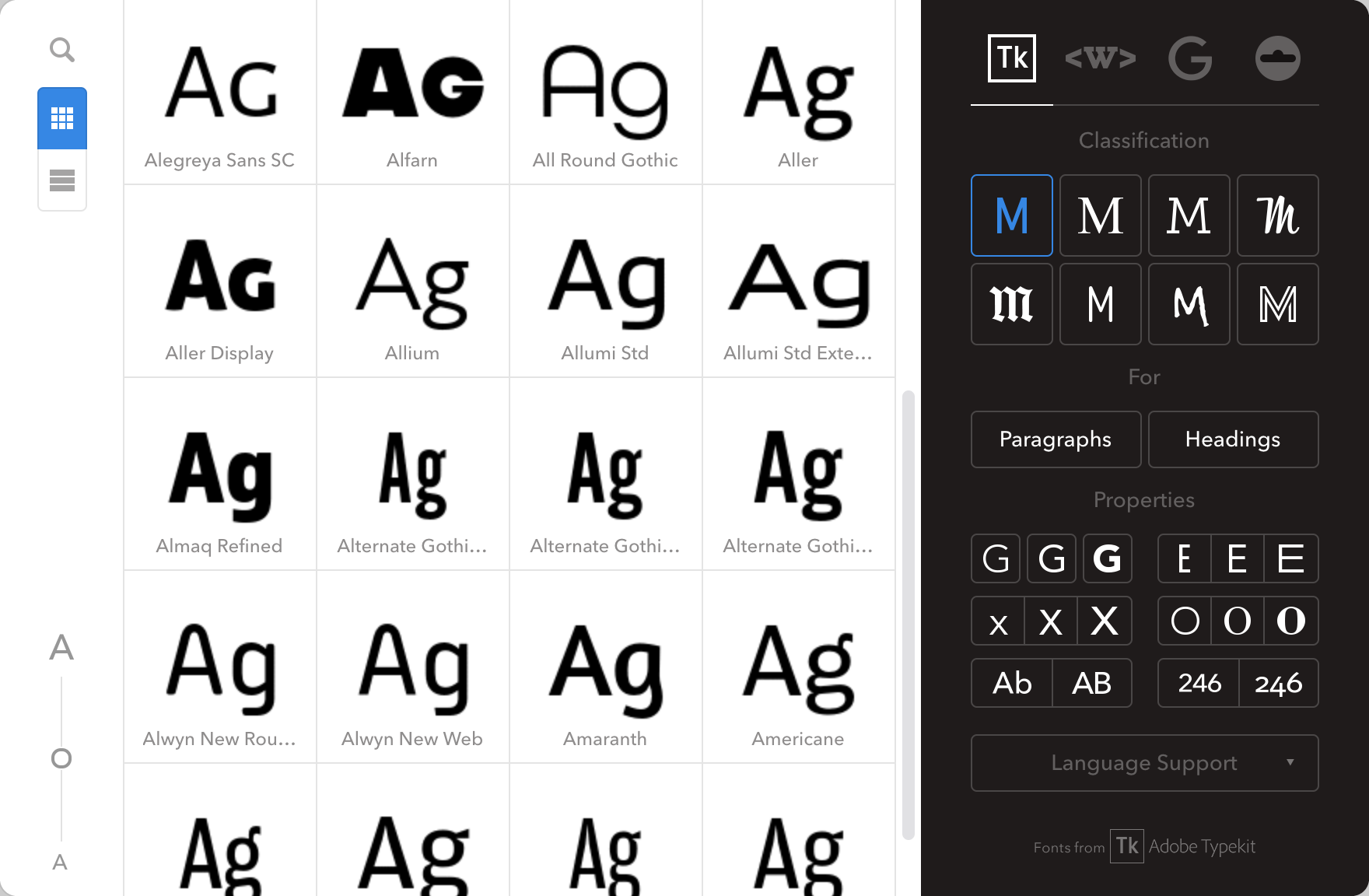Open the synced cloud fonts source
1369x896 pixels.
point(1278,58)
